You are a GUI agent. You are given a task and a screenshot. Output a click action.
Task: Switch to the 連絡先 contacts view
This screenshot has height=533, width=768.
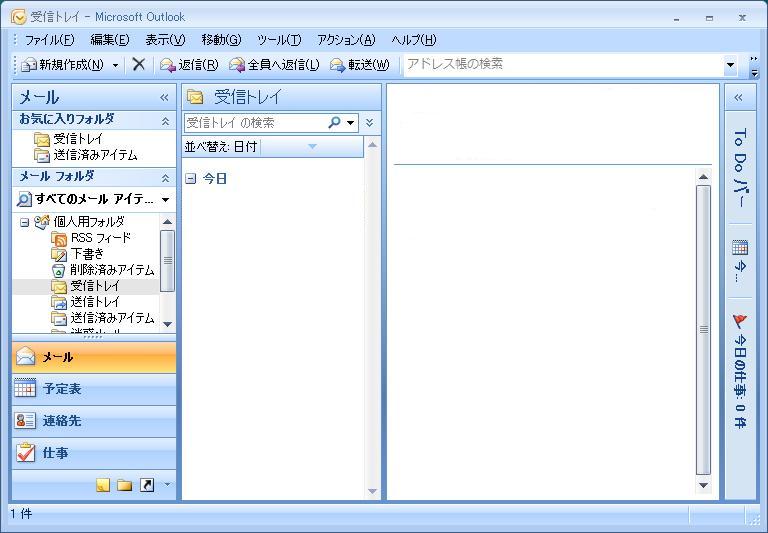point(94,421)
